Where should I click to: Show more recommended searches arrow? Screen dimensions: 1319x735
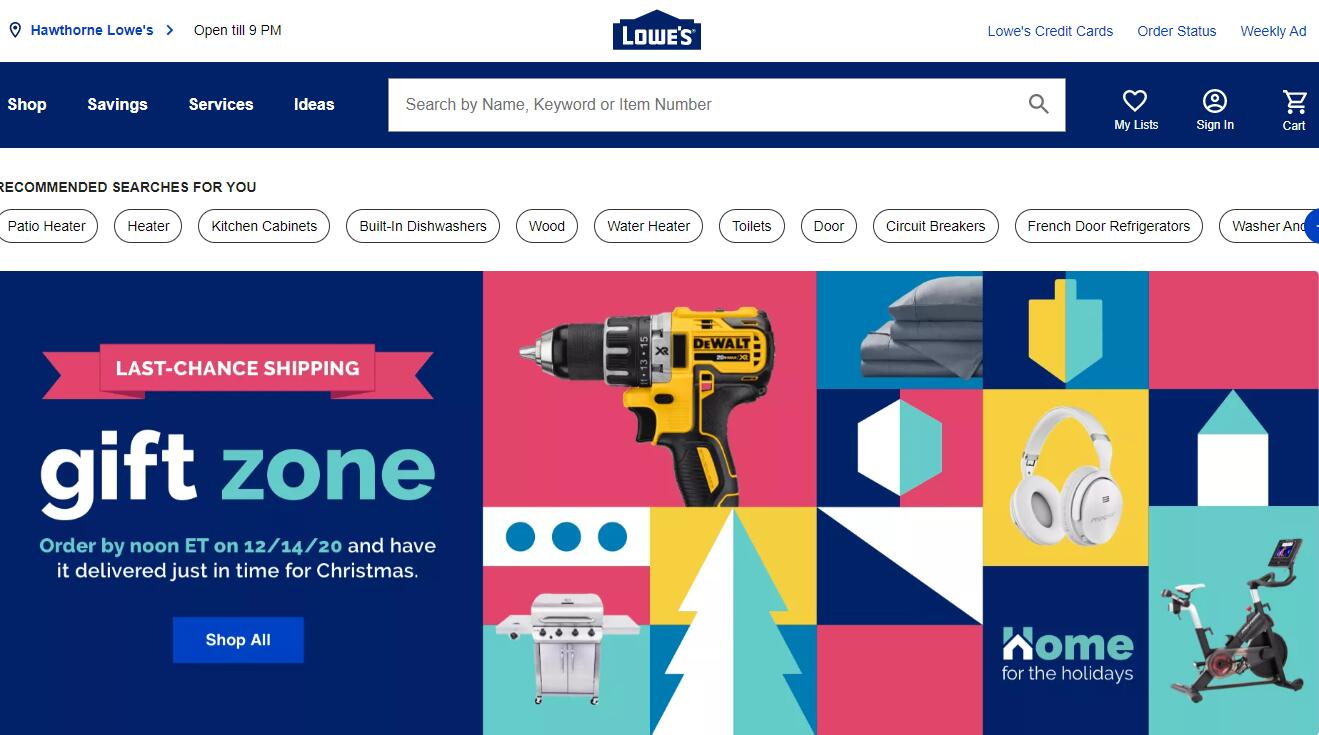coord(1312,226)
